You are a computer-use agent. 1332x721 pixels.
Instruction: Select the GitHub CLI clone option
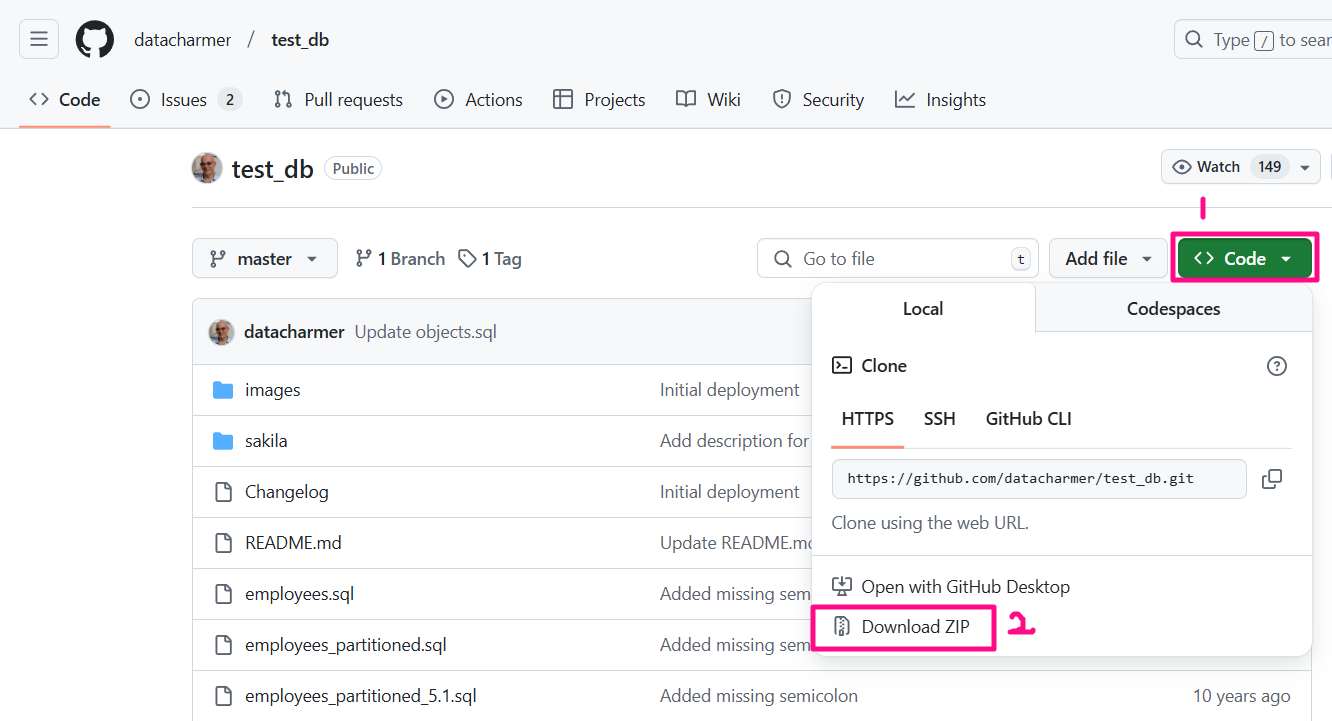1029,419
